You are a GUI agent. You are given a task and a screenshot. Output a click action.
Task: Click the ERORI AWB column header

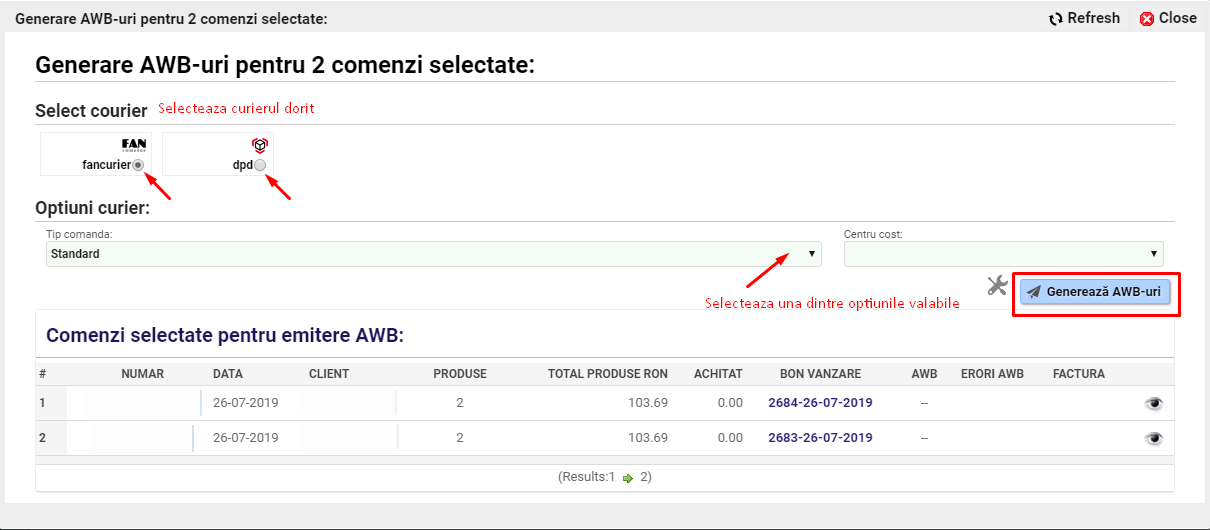tap(992, 374)
